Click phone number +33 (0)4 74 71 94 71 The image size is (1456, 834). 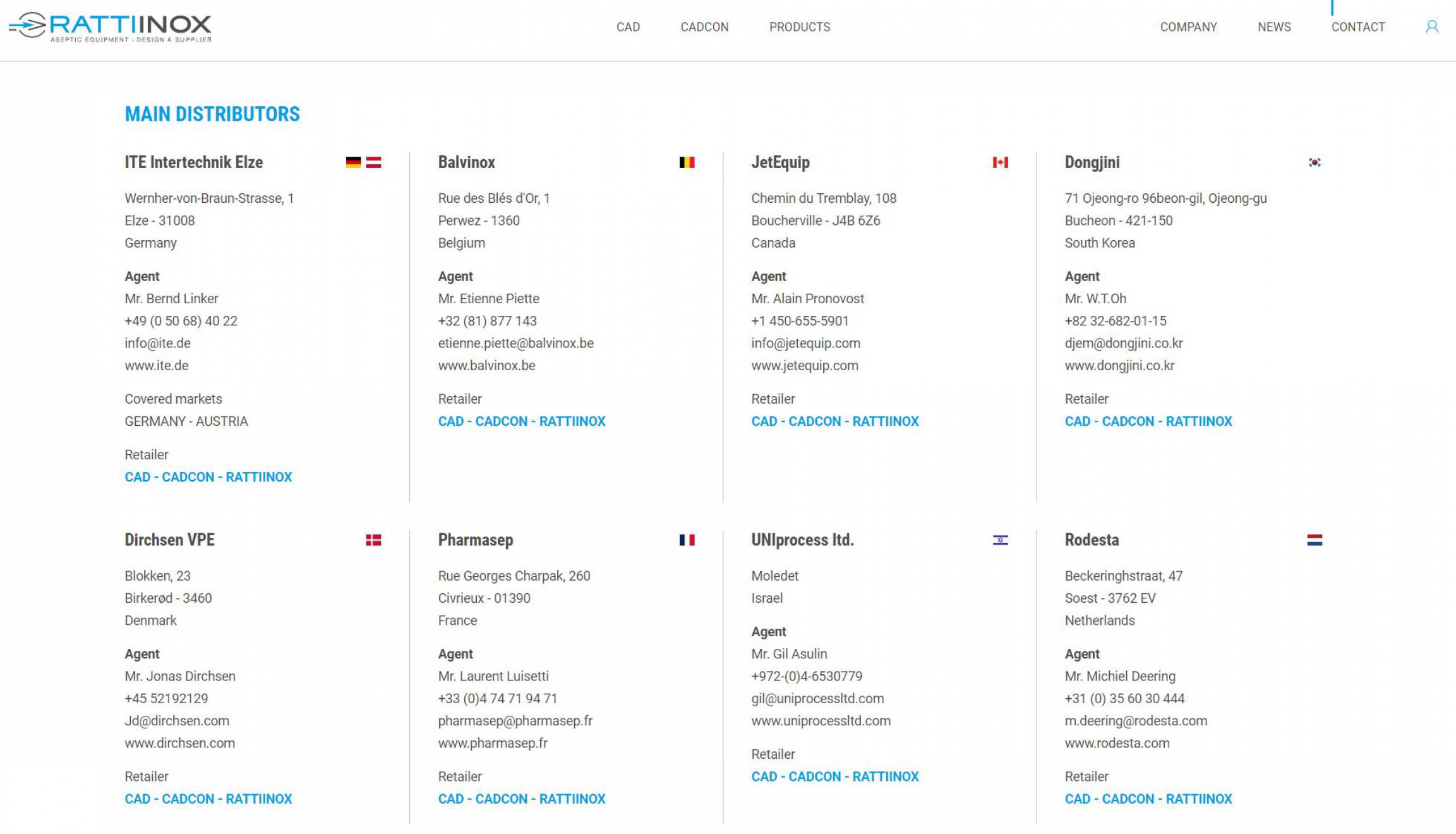pyautogui.click(x=497, y=699)
